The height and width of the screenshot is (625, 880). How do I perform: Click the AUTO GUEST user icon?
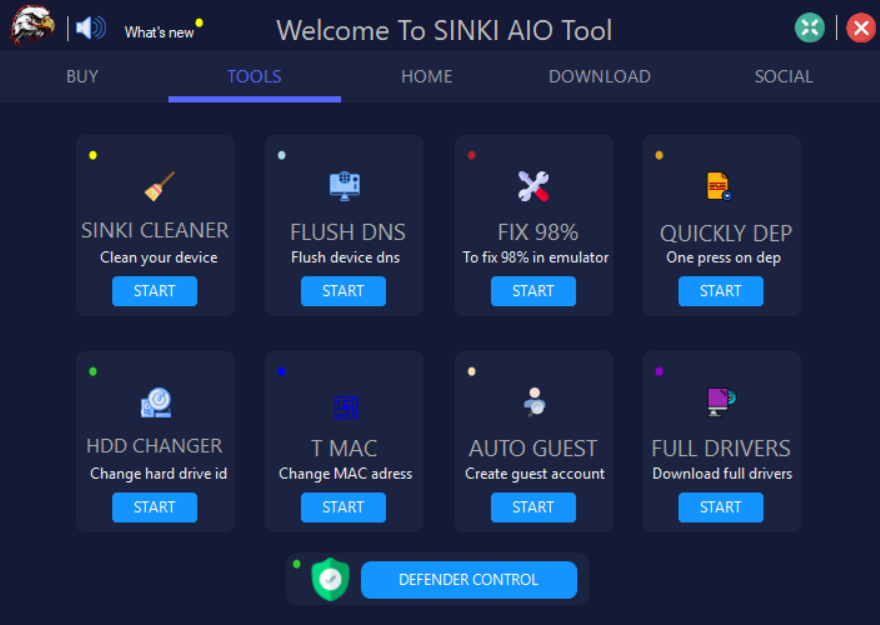(535, 402)
